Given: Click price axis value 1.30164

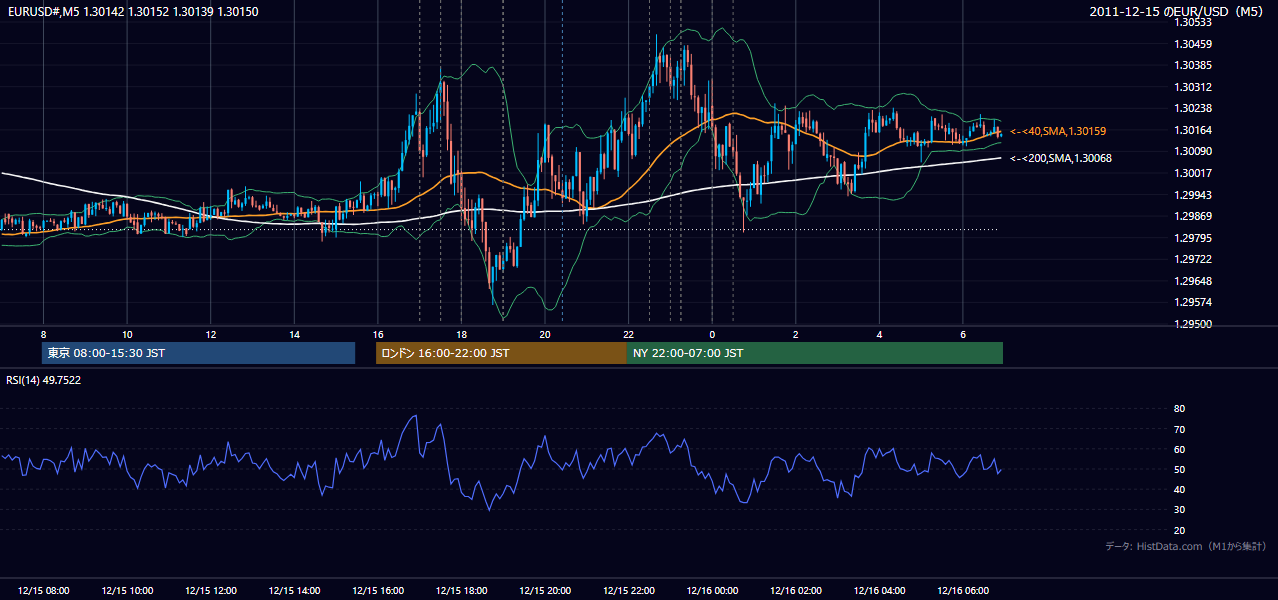Looking at the screenshot, I should (x=1193, y=130).
